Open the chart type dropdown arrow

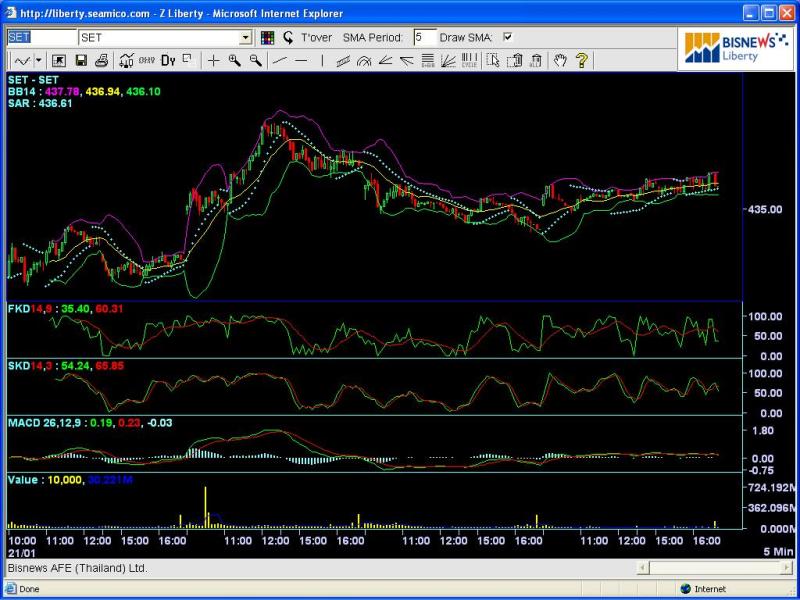(38, 61)
